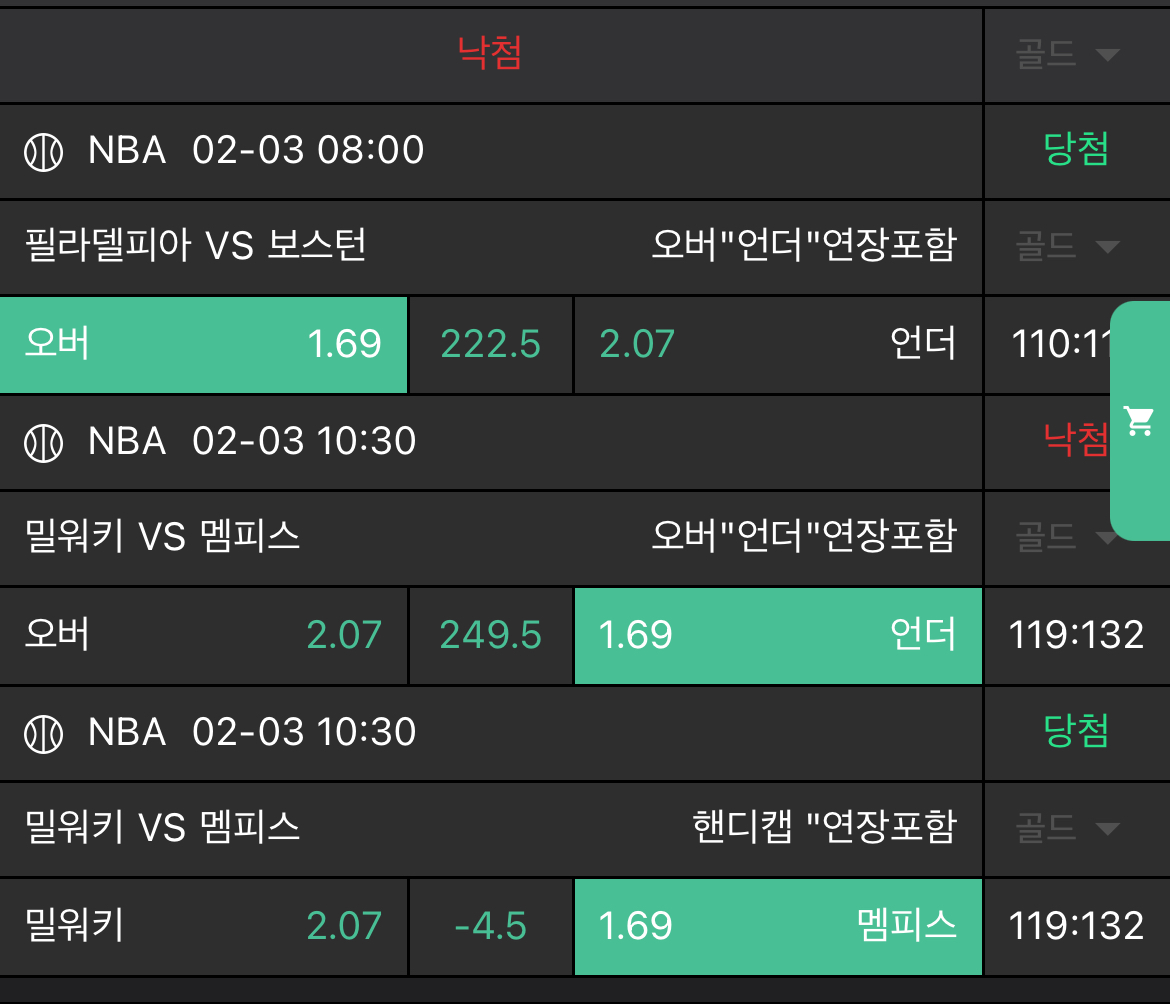The width and height of the screenshot is (1170, 1004).
Task: Click the basketball icon above the Milwaukee handicap bet
Action: 43,733
